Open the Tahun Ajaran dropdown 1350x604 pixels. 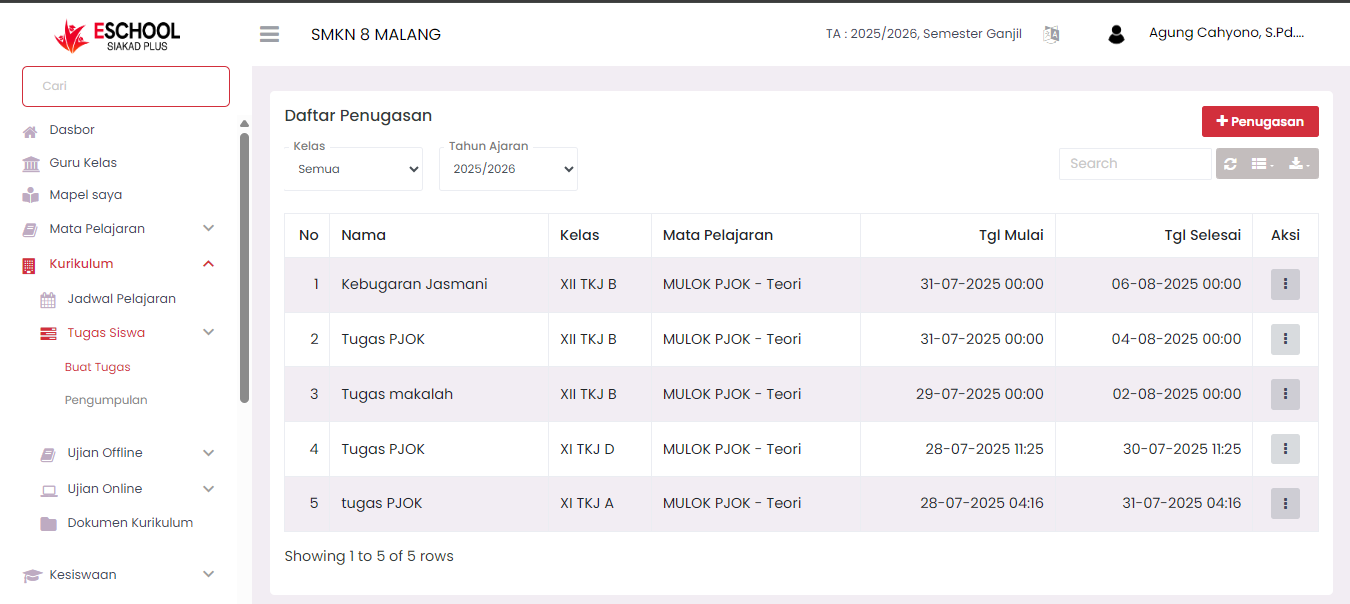(x=508, y=169)
